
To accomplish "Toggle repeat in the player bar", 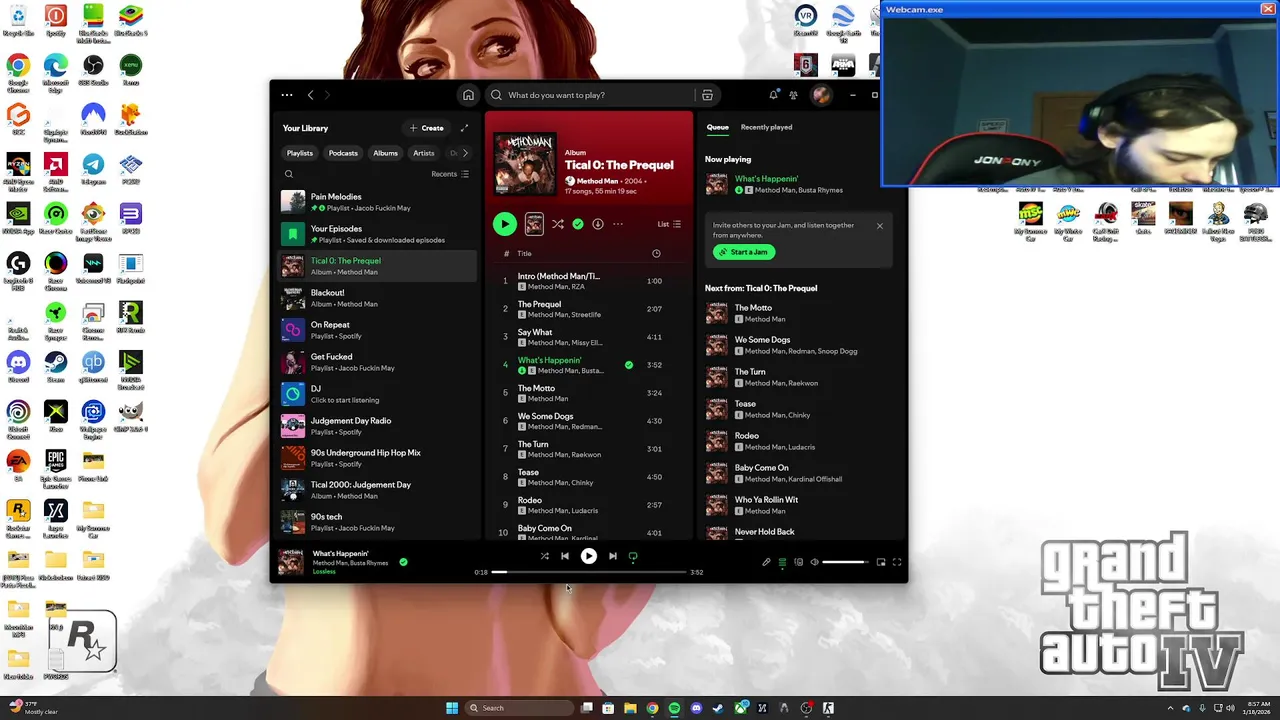I will click(x=633, y=556).
